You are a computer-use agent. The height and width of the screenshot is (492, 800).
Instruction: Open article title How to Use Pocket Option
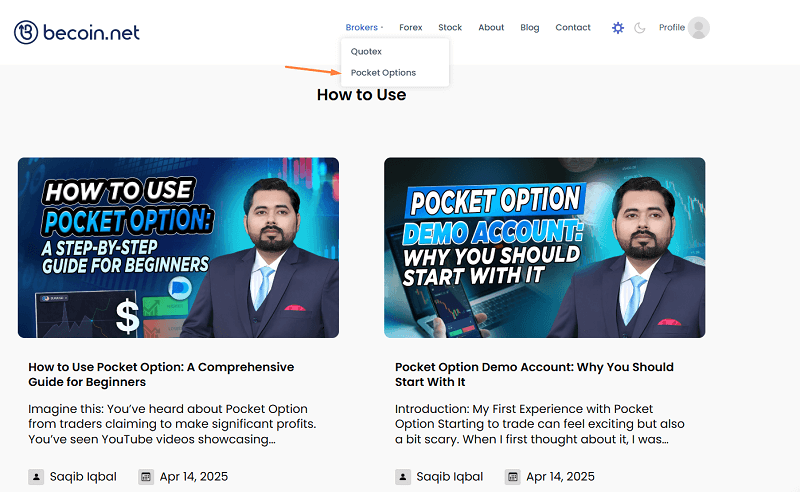coord(161,375)
